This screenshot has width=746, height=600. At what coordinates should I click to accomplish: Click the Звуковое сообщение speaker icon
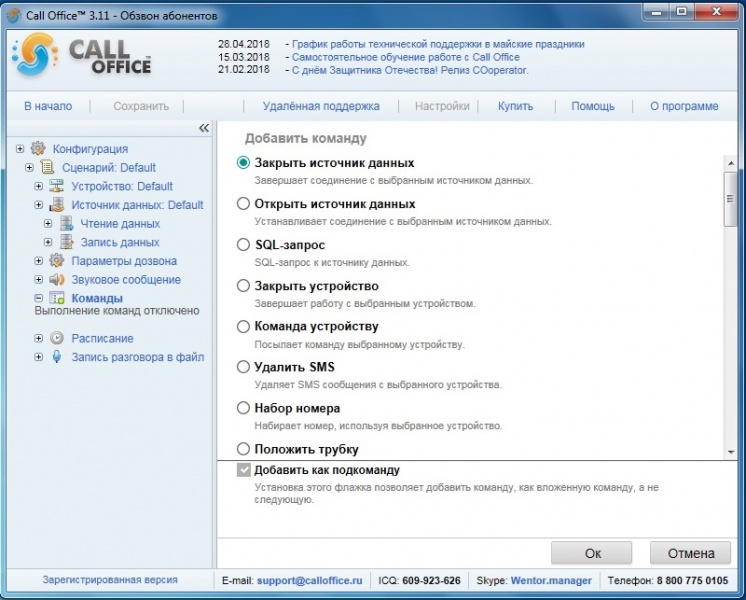[57, 279]
